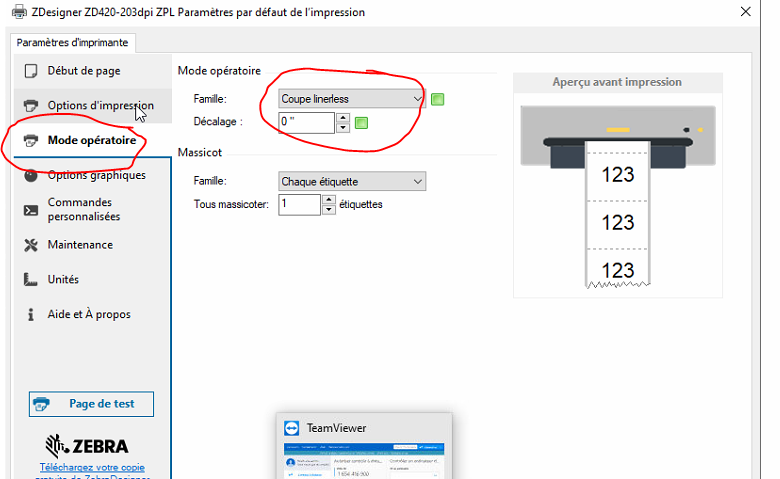Click into the Décalage input field
Screen dimensions: 780x479
coord(306,122)
